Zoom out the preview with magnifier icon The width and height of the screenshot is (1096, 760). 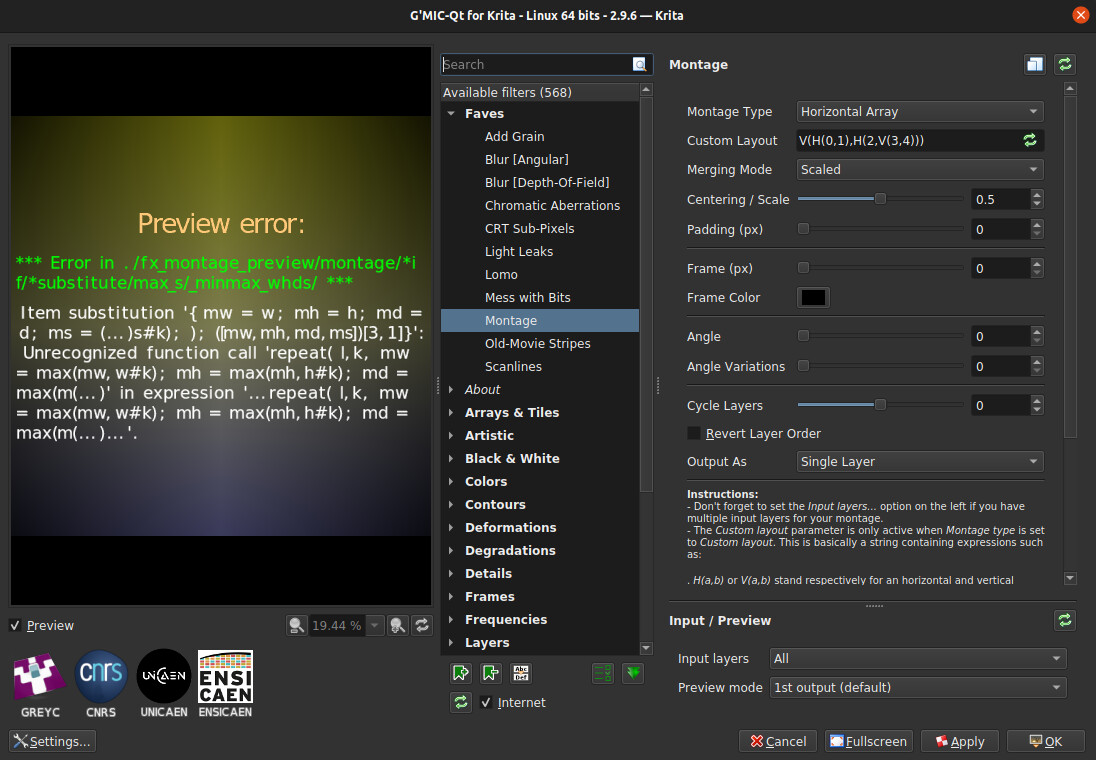point(296,625)
